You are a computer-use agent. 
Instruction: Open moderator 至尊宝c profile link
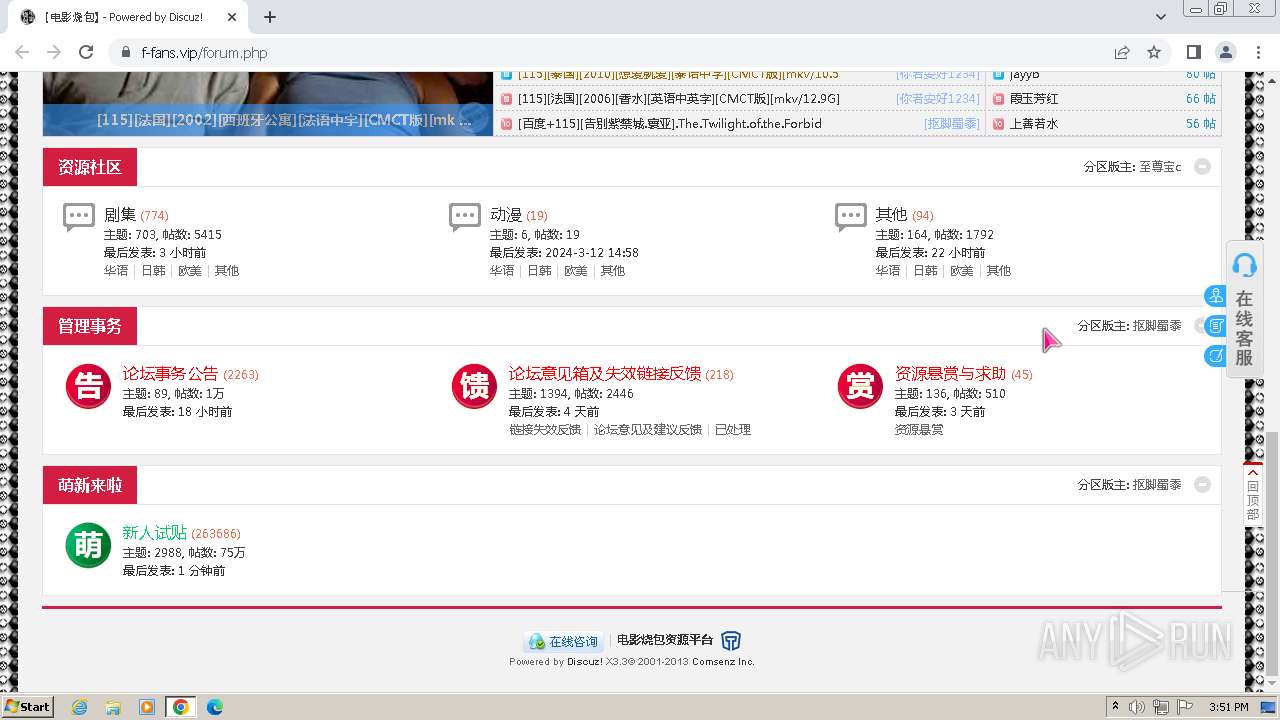1160,167
